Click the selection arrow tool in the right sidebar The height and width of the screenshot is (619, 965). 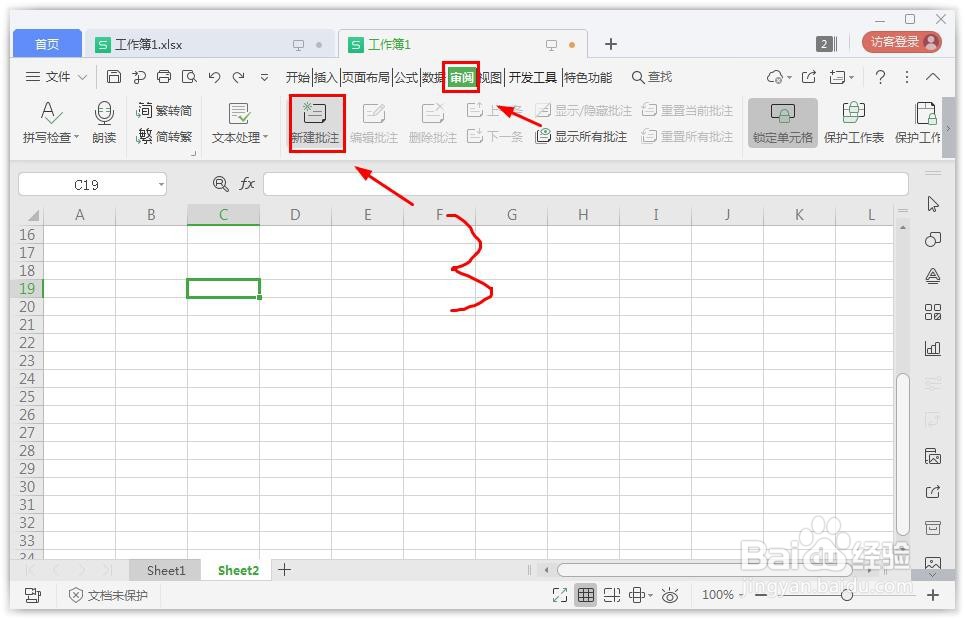click(933, 204)
